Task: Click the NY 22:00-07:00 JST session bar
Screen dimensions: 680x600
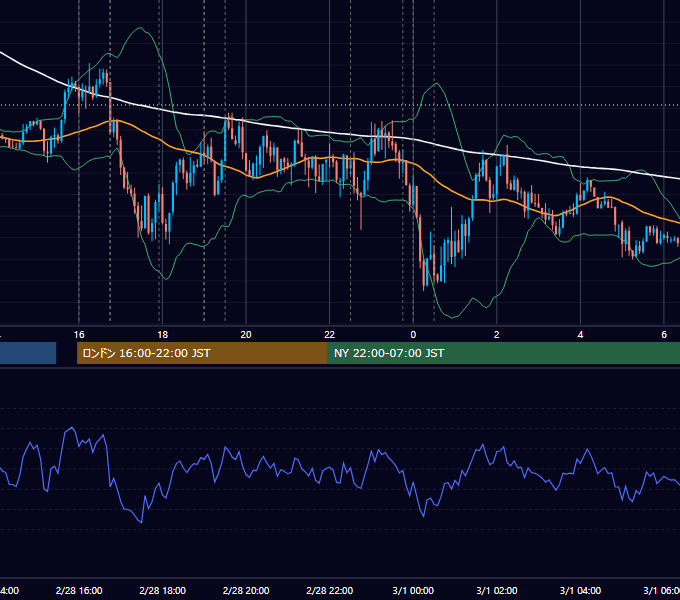Action: tap(503, 353)
